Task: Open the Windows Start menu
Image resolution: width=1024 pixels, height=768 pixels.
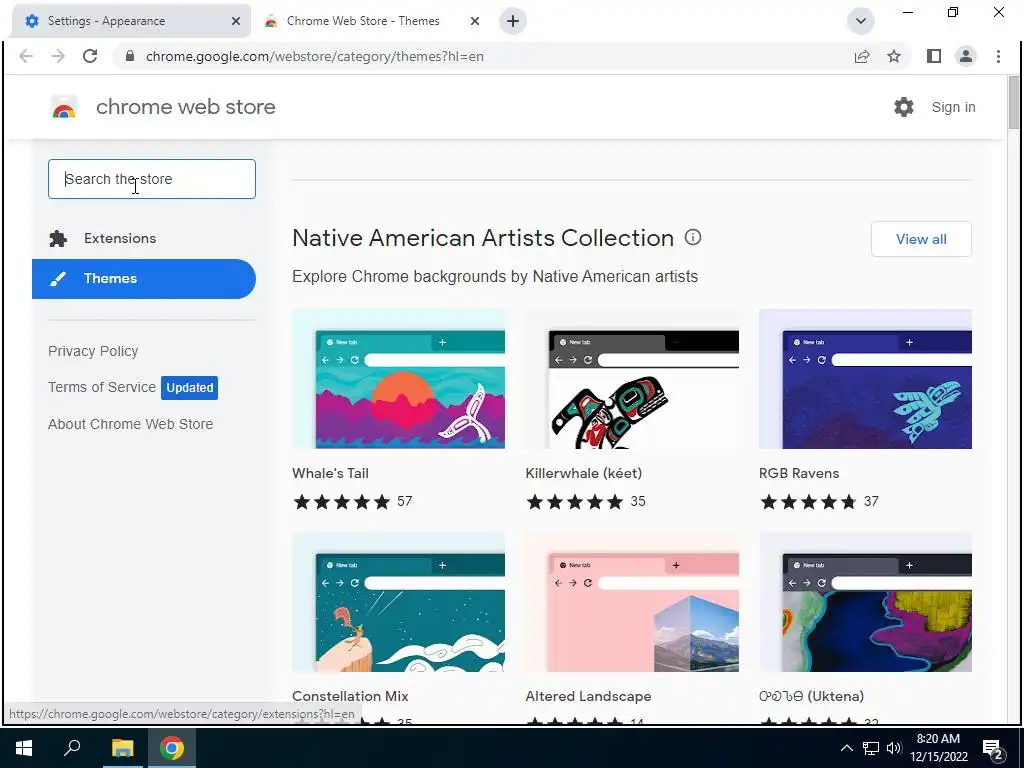Action: click(24, 748)
